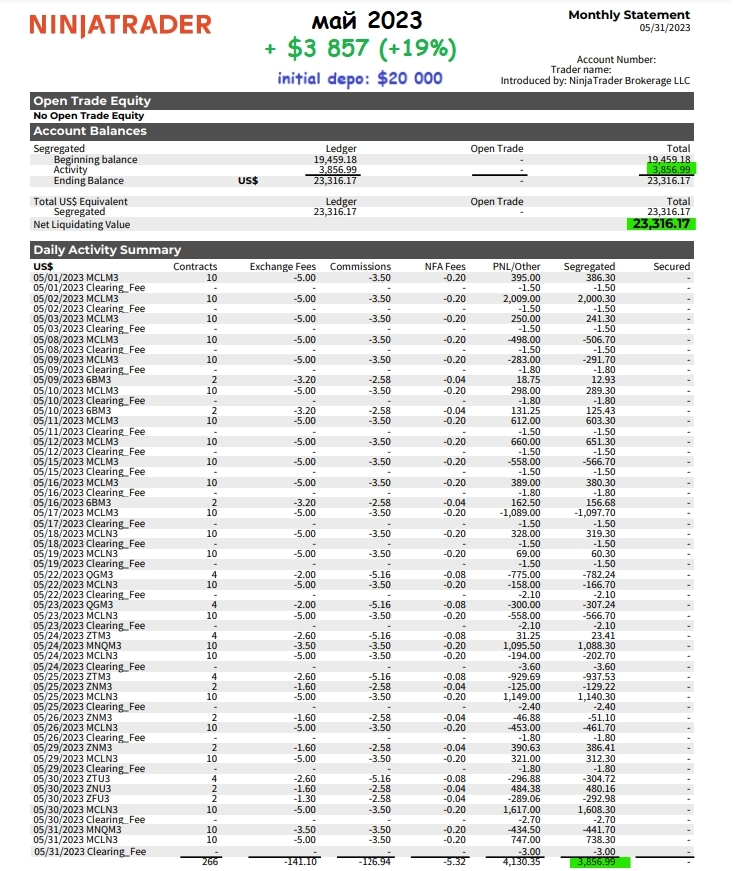Click highlighted Activity total in Account Balances
This screenshot has height=871, width=739.
pos(670,170)
